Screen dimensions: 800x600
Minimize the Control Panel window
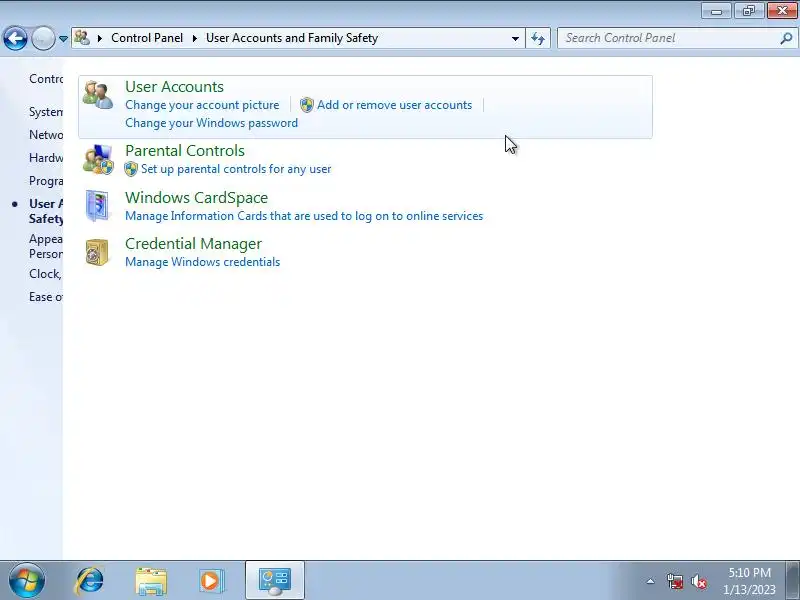click(716, 11)
